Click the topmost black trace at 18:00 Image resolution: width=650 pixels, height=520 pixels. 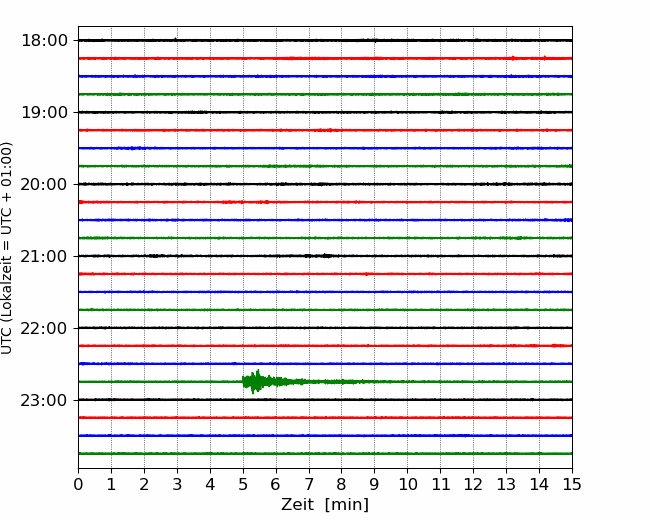[x=325, y=40]
